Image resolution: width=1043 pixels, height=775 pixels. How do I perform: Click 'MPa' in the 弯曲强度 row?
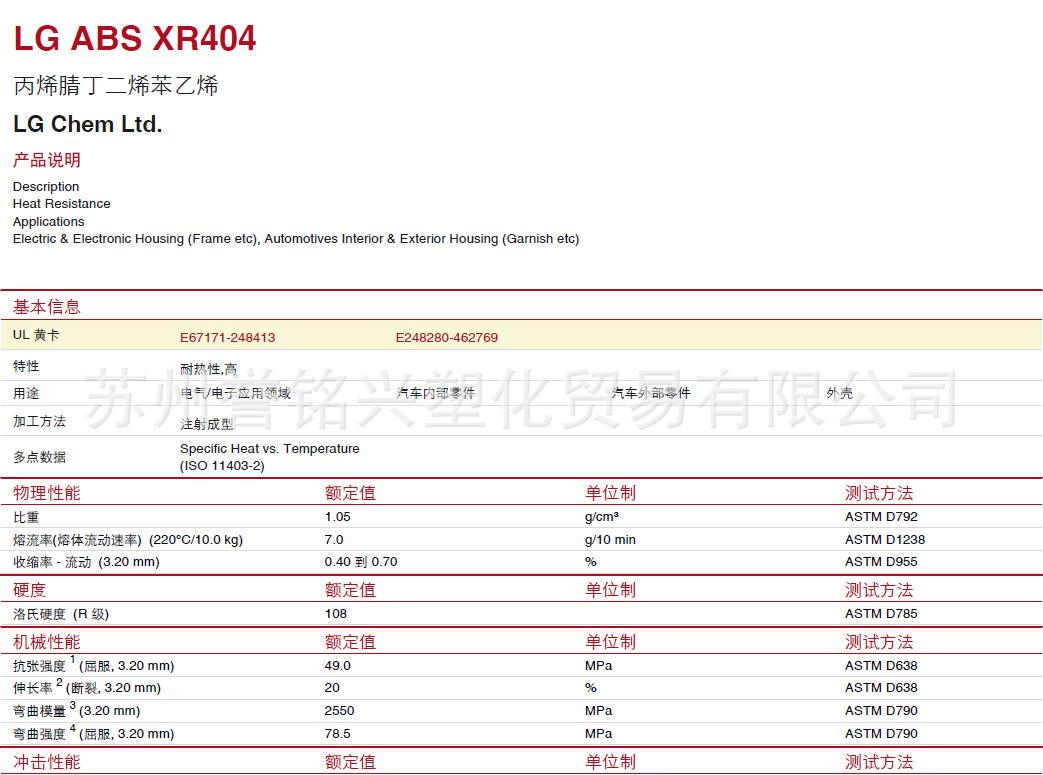(599, 734)
